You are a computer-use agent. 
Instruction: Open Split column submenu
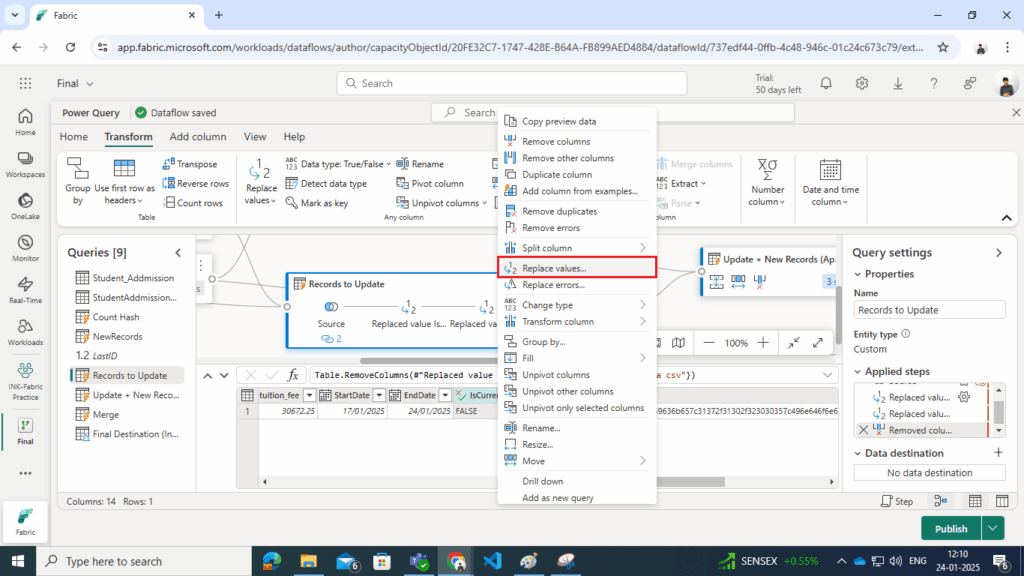coord(577,248)
